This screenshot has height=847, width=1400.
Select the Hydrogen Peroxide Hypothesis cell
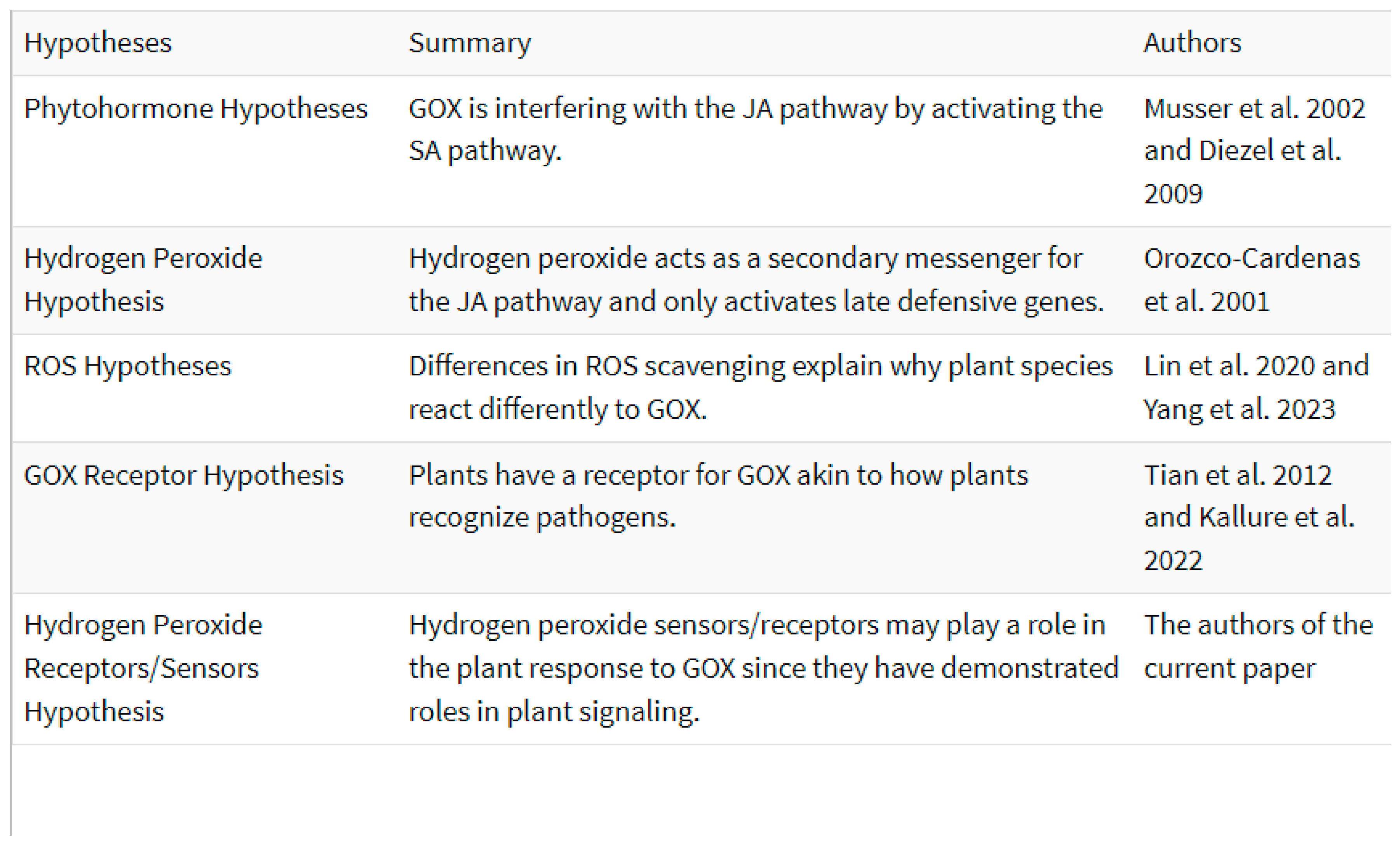tap(143, 280)
